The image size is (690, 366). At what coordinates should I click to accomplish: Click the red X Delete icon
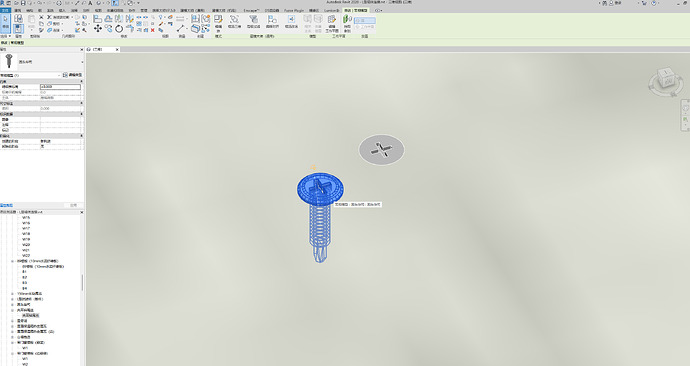(x=153, y=30)
